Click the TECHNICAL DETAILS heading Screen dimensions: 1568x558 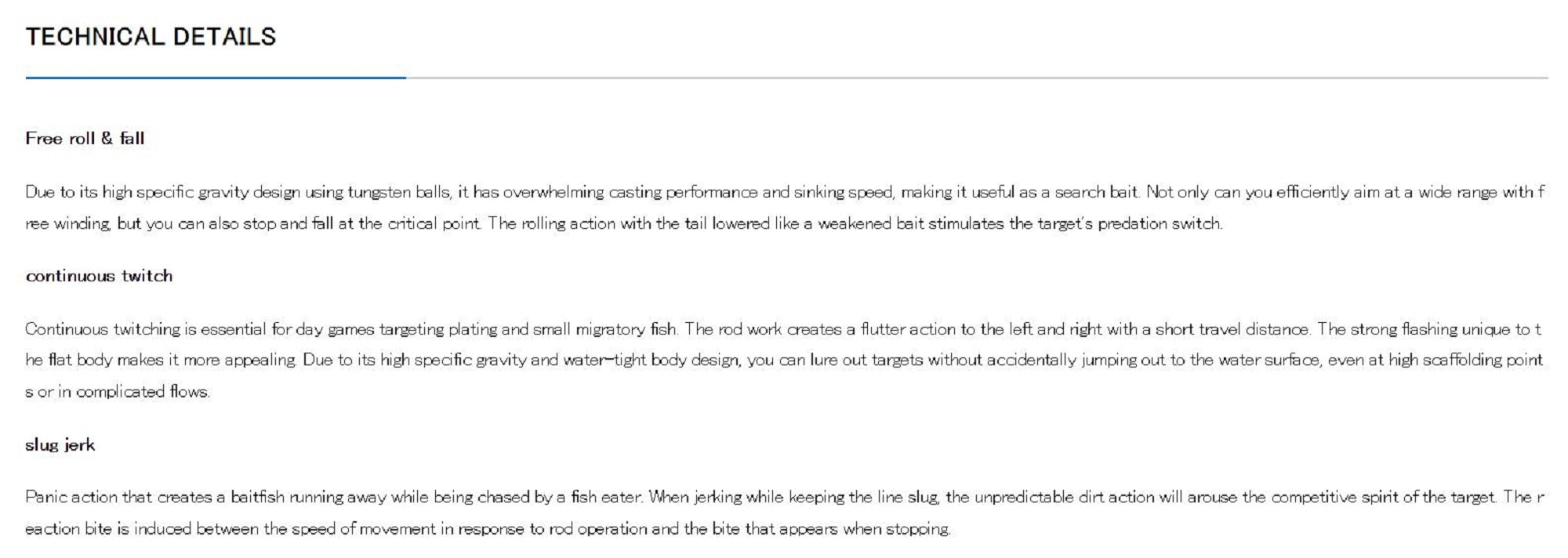pyautogui.click(x=151, y=37)
